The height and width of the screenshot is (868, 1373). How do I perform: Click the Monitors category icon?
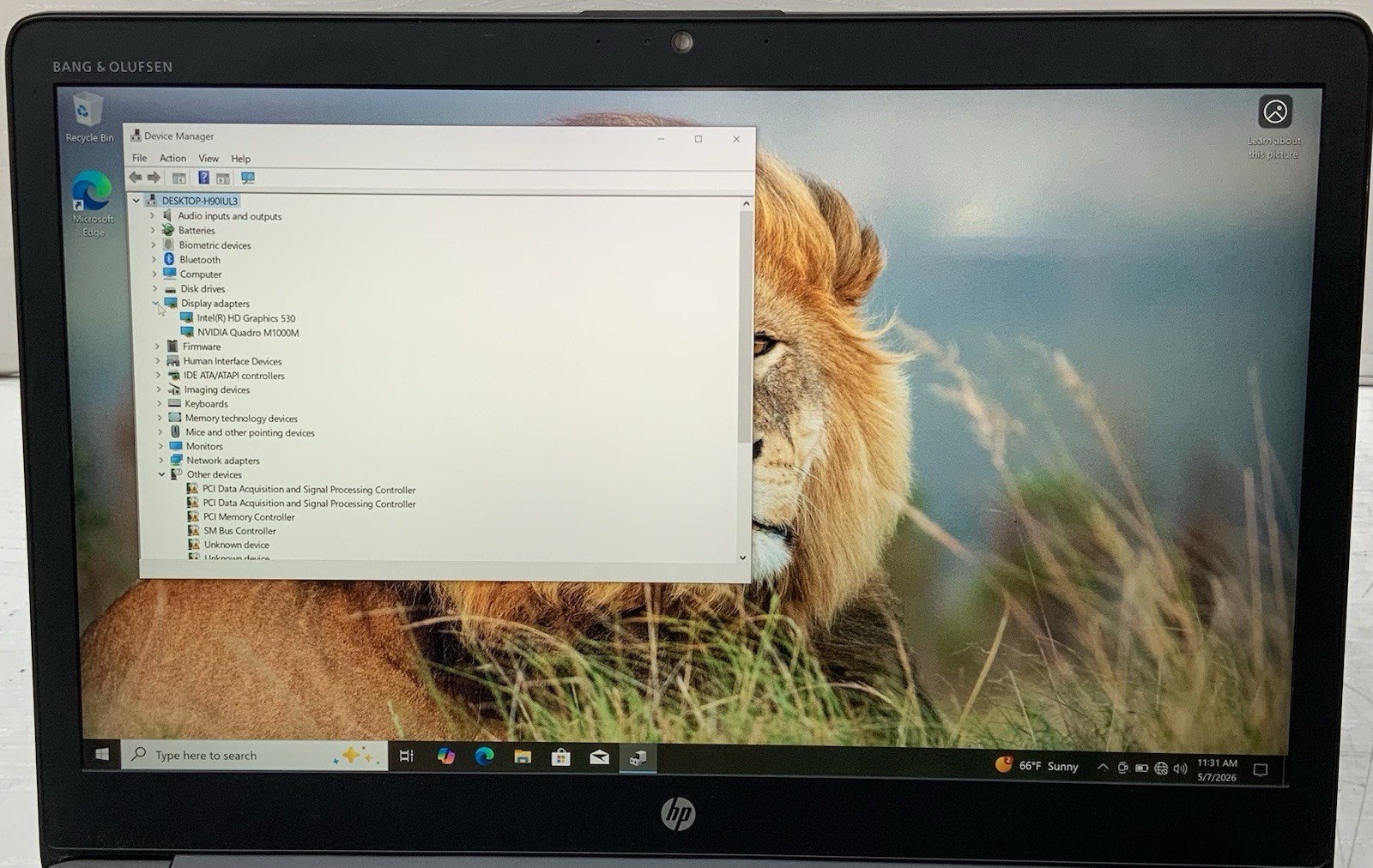tap(176, 446)
